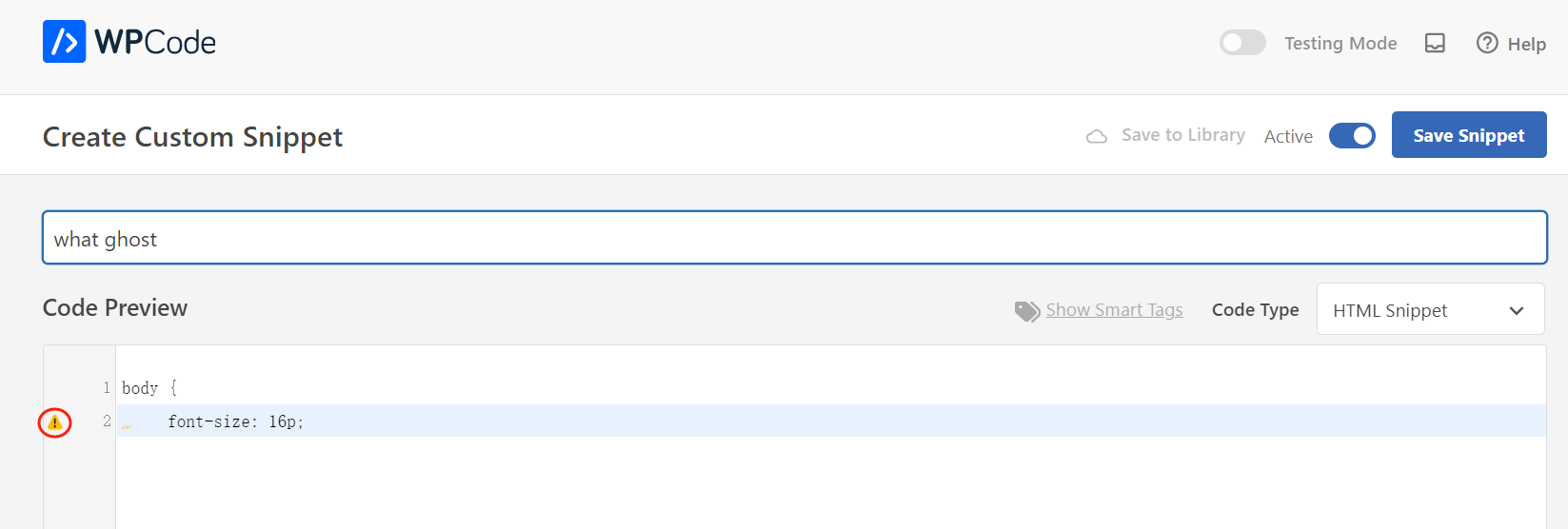1568x529 pixels.
Task: Click the Help question mark icon
Action: pos(1487,43)
